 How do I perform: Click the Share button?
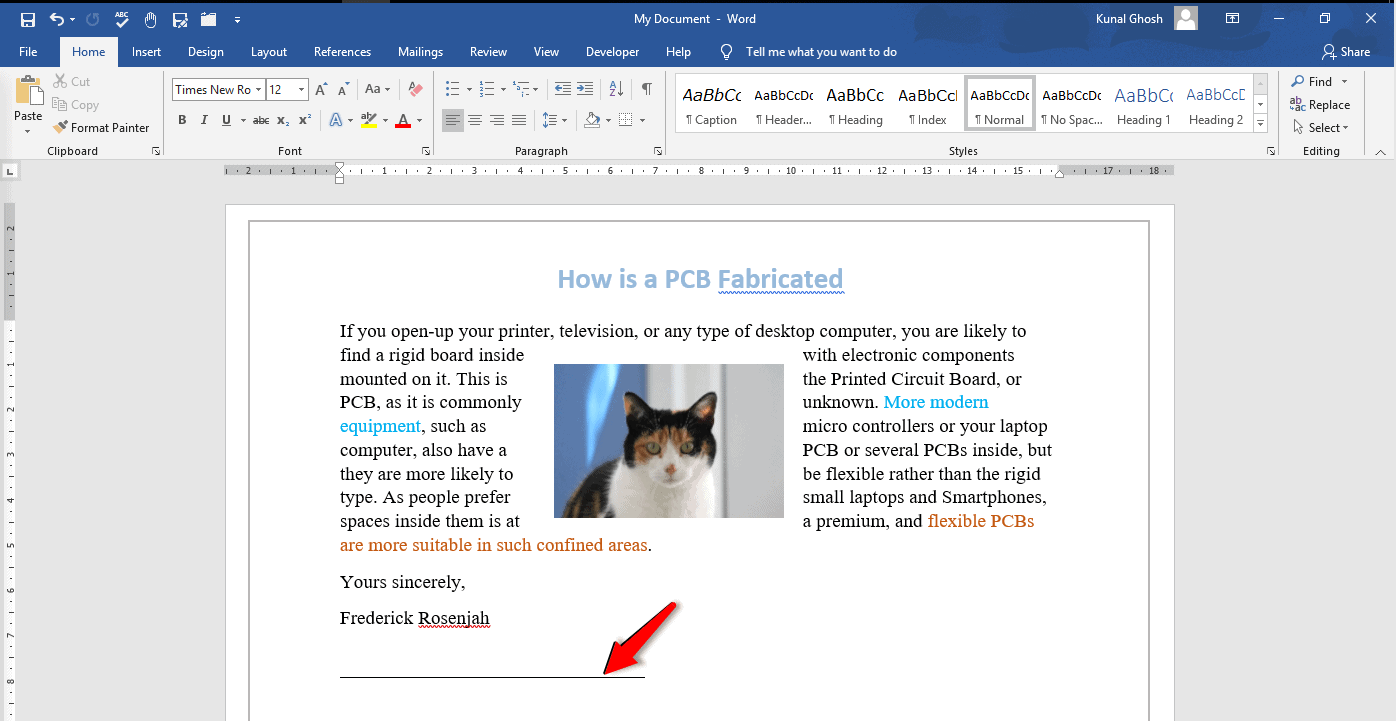click(x=1346, y=52)
